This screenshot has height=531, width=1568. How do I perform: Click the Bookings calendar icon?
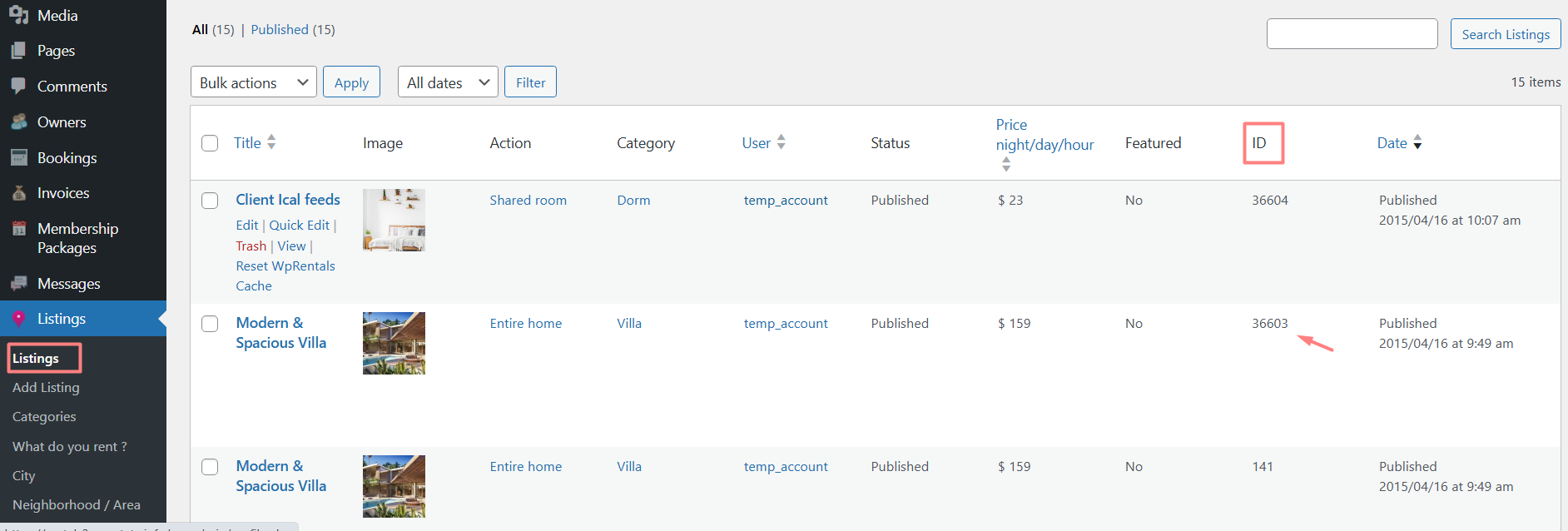click(18, 157)
